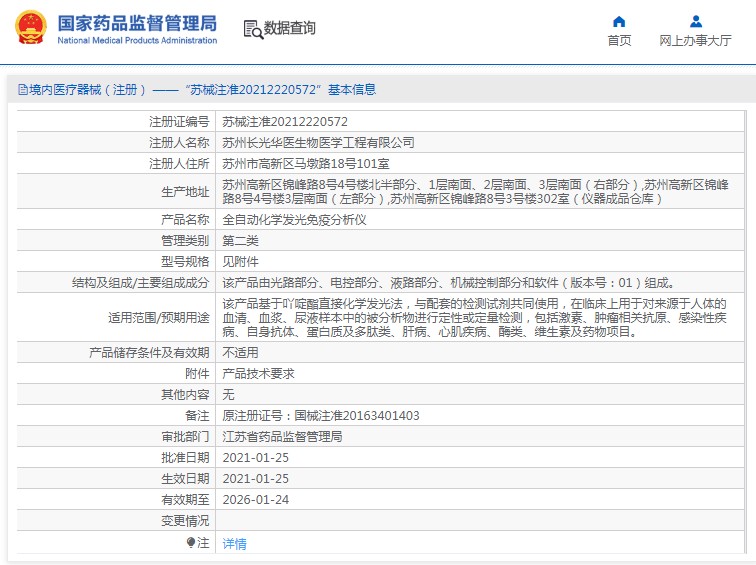Viewport: 756px width, 565px height.
Task: Select the registration number 苏械注准20212220572 cell
Action: tap(285, 121)
